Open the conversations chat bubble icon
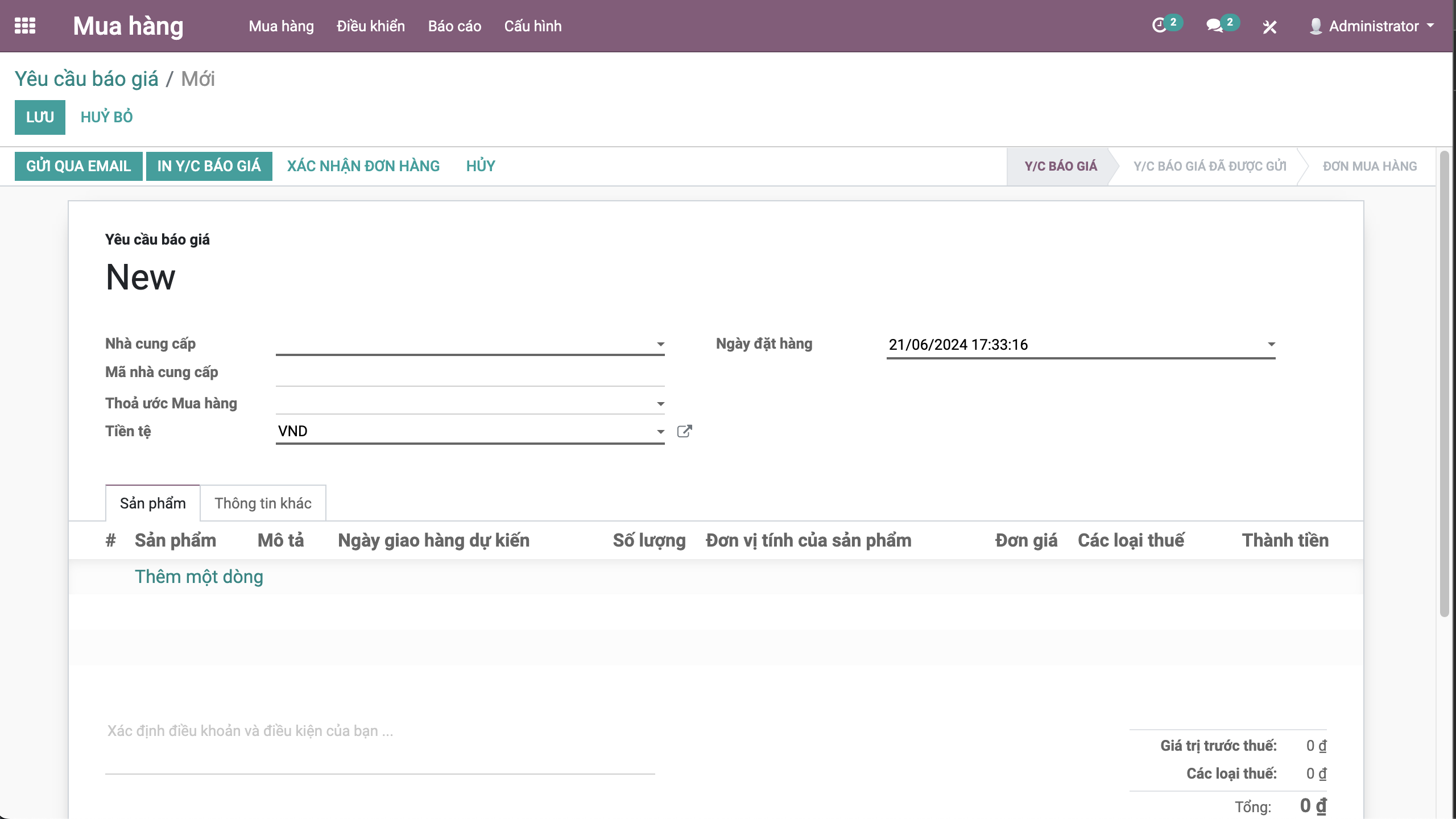 point(1214,26)
